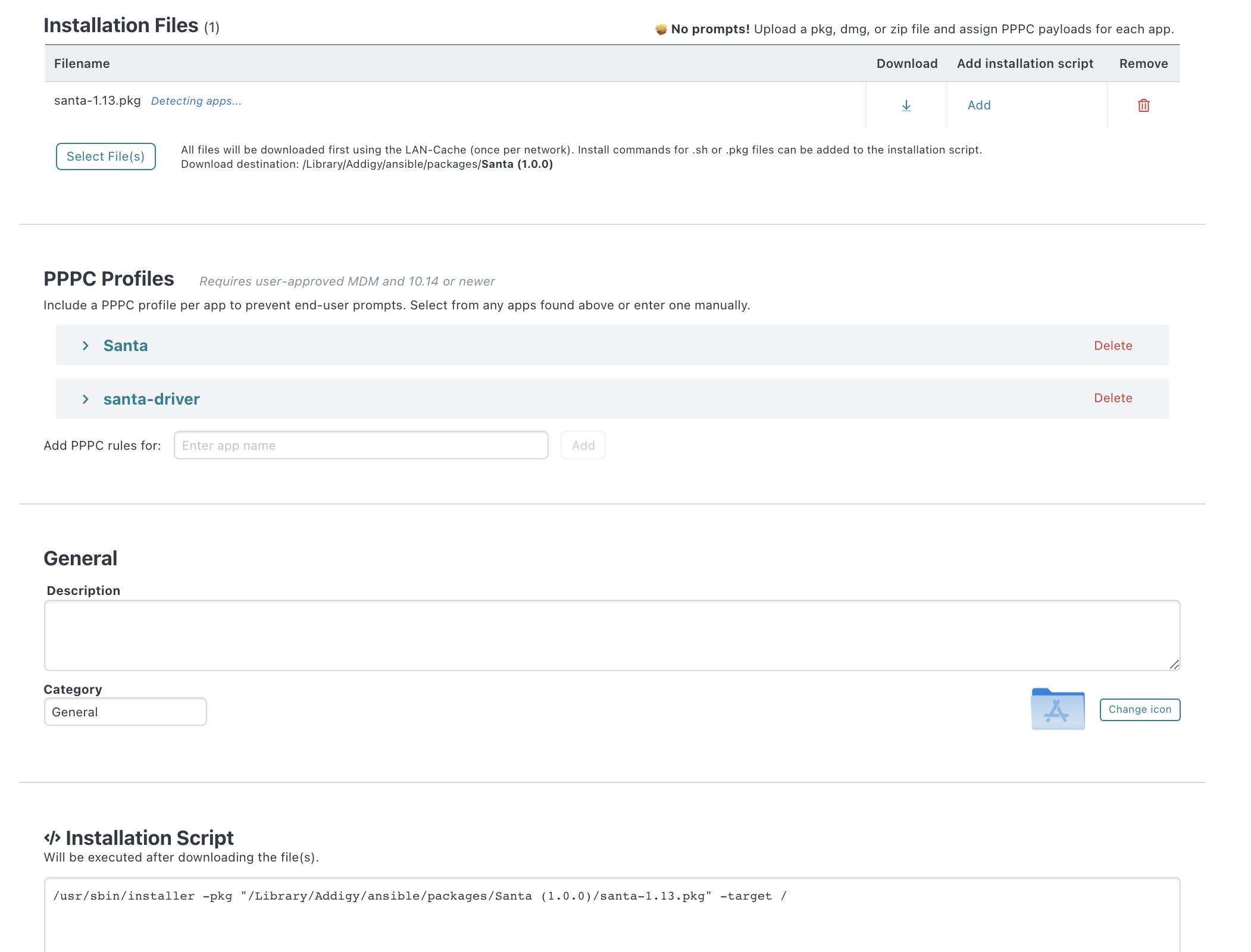Viewport: 1251px width, 952px height.
Task: Remove santa-1.13.pkg with the trash icon
Action: pyautogui.click(x=1143, y=105)
